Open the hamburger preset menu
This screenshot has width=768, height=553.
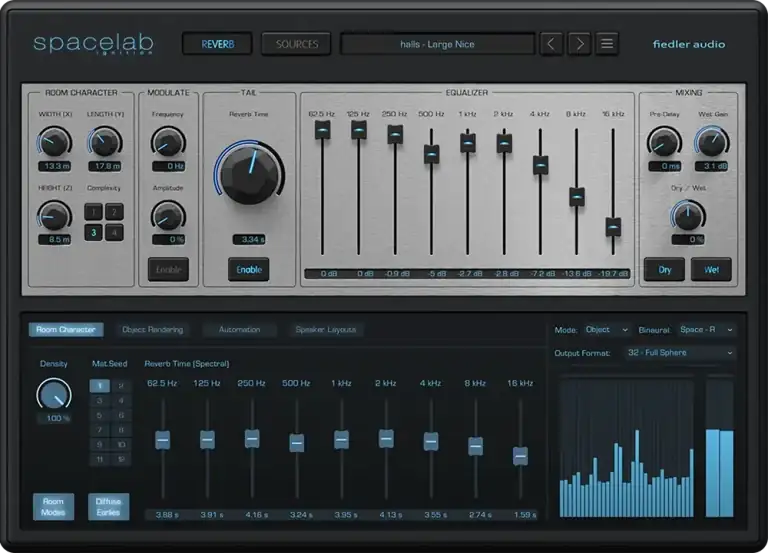[x=607, y=44]
